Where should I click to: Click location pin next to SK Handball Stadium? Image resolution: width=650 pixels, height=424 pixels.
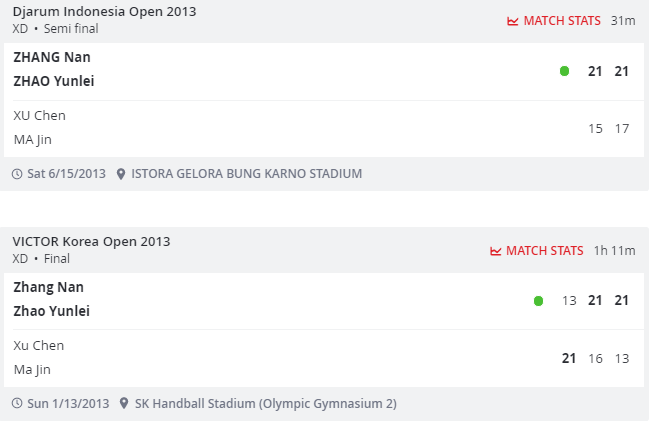124,404
